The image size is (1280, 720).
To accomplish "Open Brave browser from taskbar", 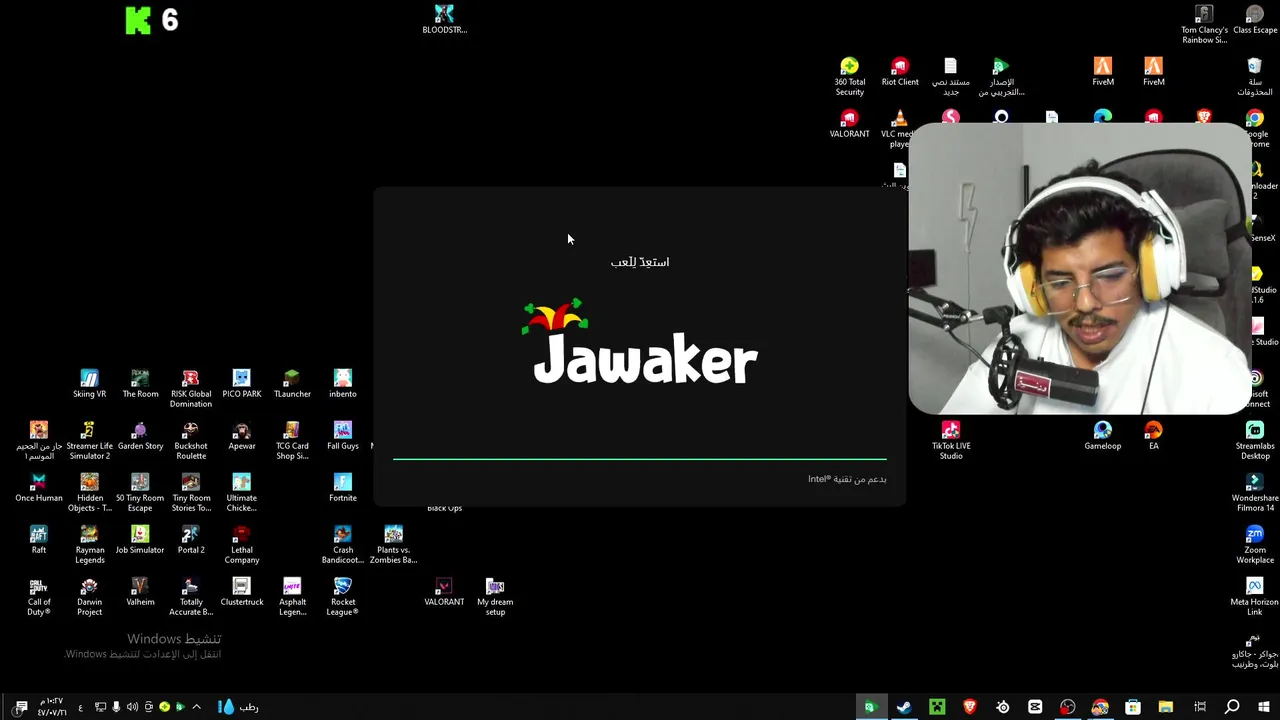I will pos(969,707).
